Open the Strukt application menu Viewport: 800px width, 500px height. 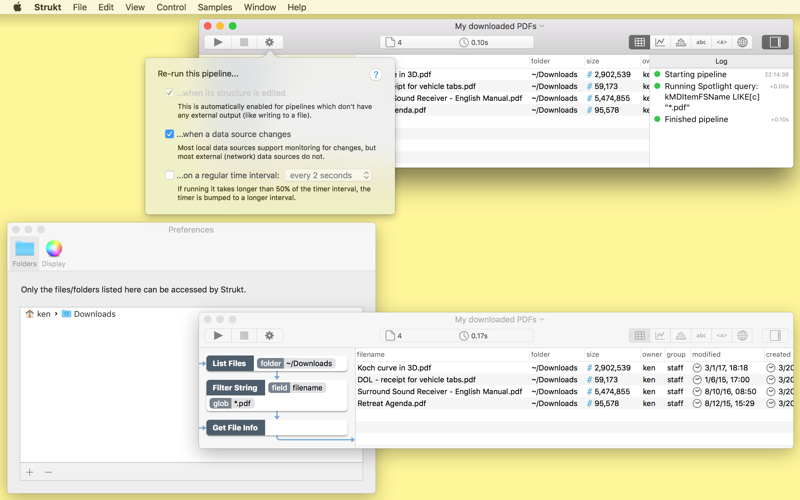click(47, 7)
